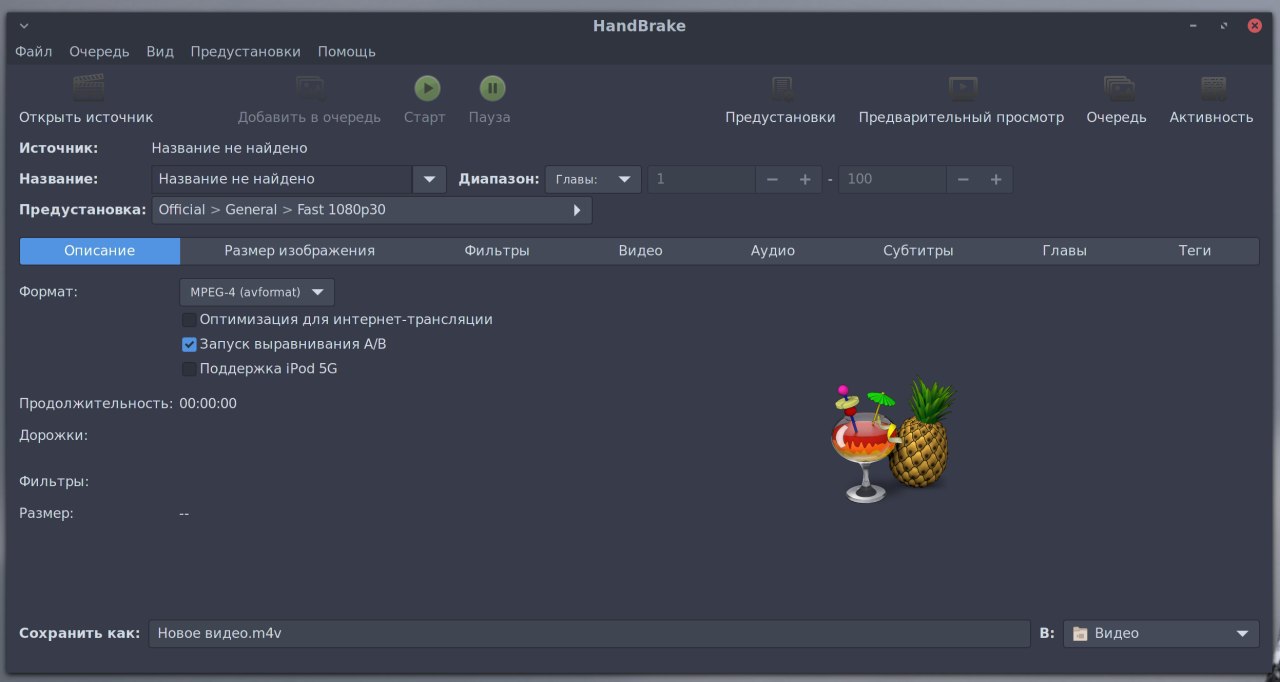Maximize the HandBrake window
The height and width of the screenshot is (682, 1280).
[1224, 26]
